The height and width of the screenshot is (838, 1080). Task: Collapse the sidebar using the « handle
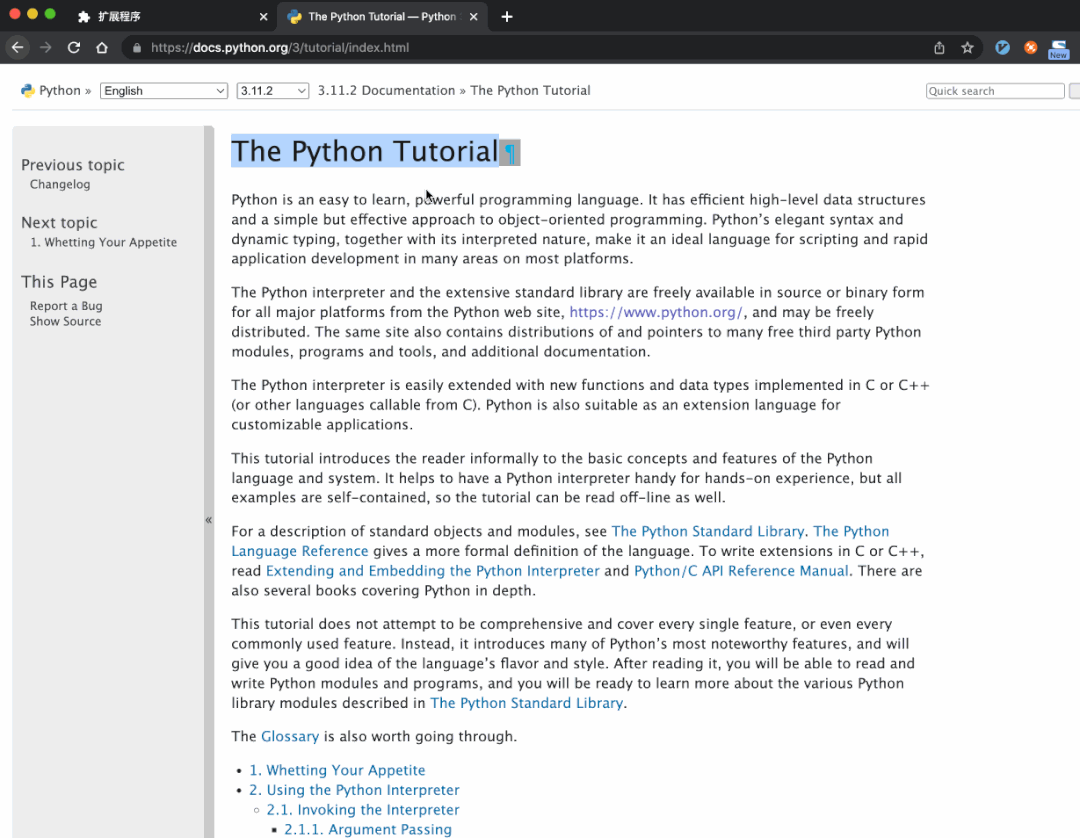pyautogui.click(x=209, y=520)
